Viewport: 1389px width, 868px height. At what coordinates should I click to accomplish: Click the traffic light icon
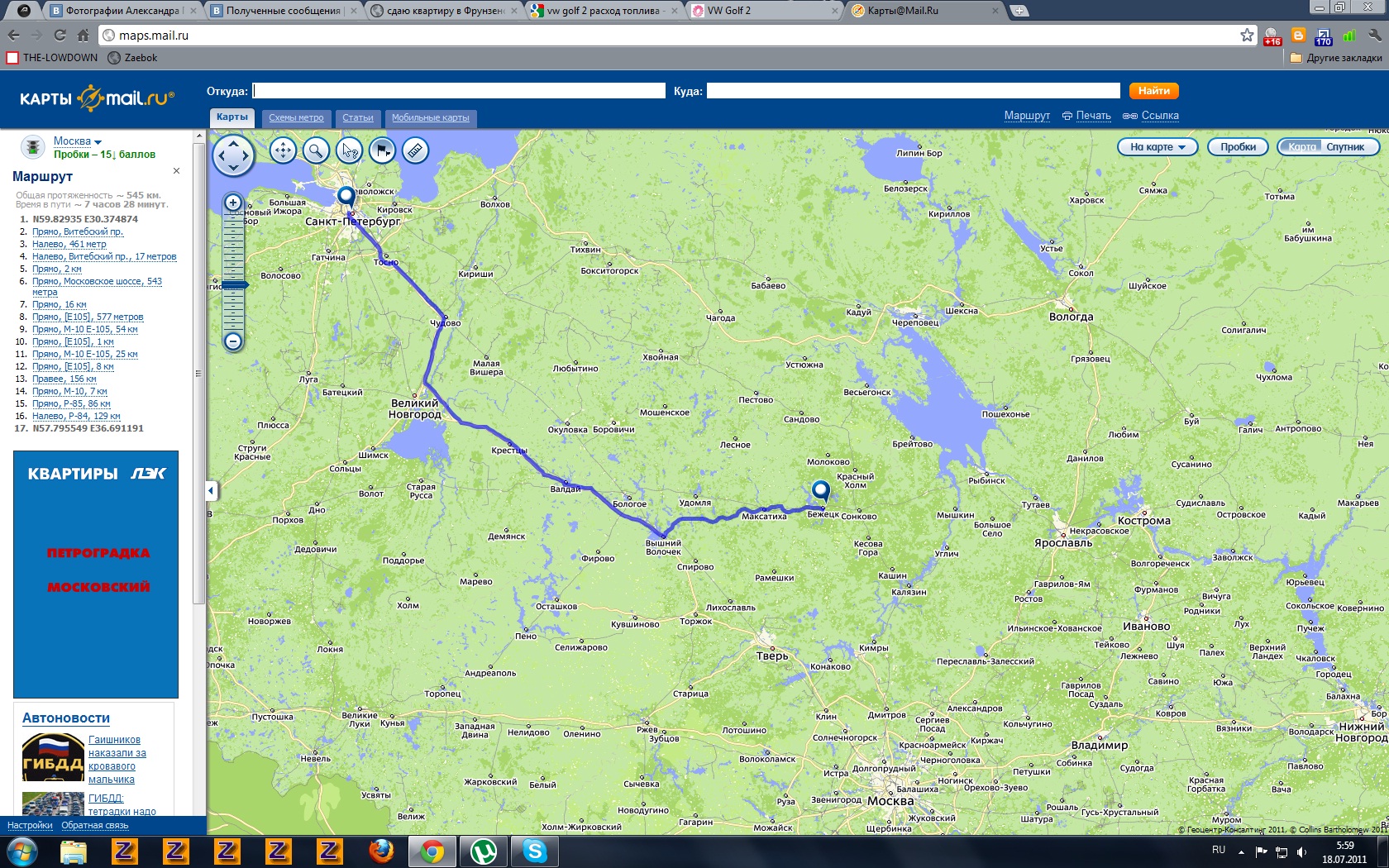click(x=32, y=147)
